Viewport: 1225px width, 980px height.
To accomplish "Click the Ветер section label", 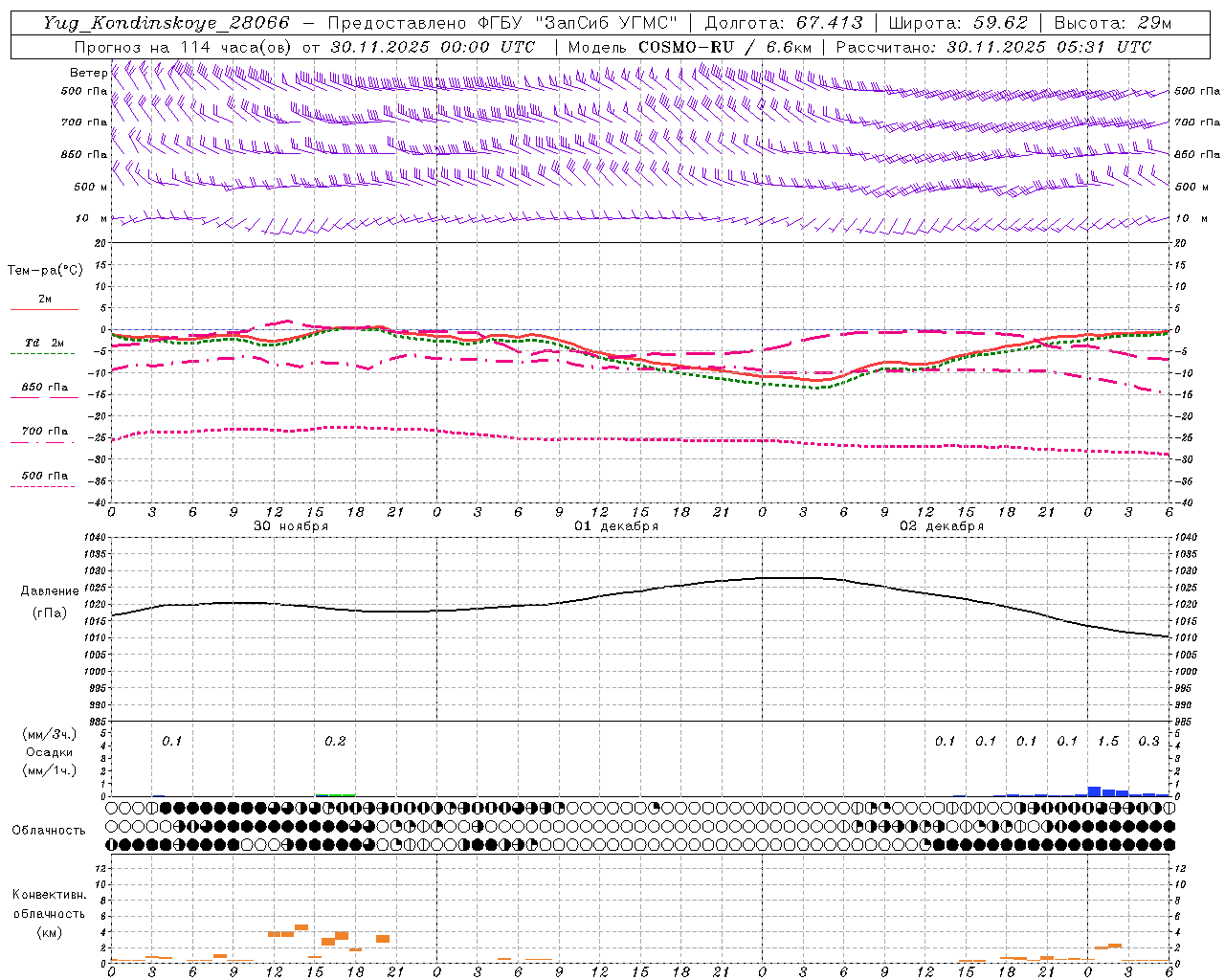I will [x=88, y=73].
